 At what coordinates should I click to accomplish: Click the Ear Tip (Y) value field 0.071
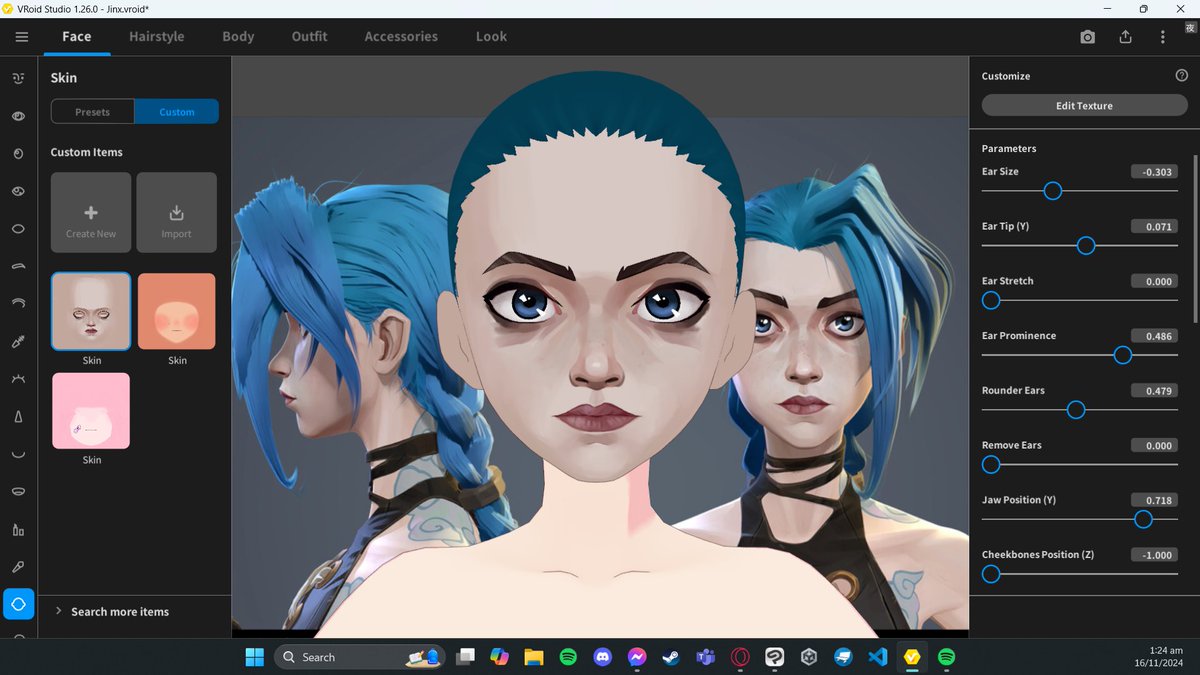pyautogui.click(x=1154, y=227)
